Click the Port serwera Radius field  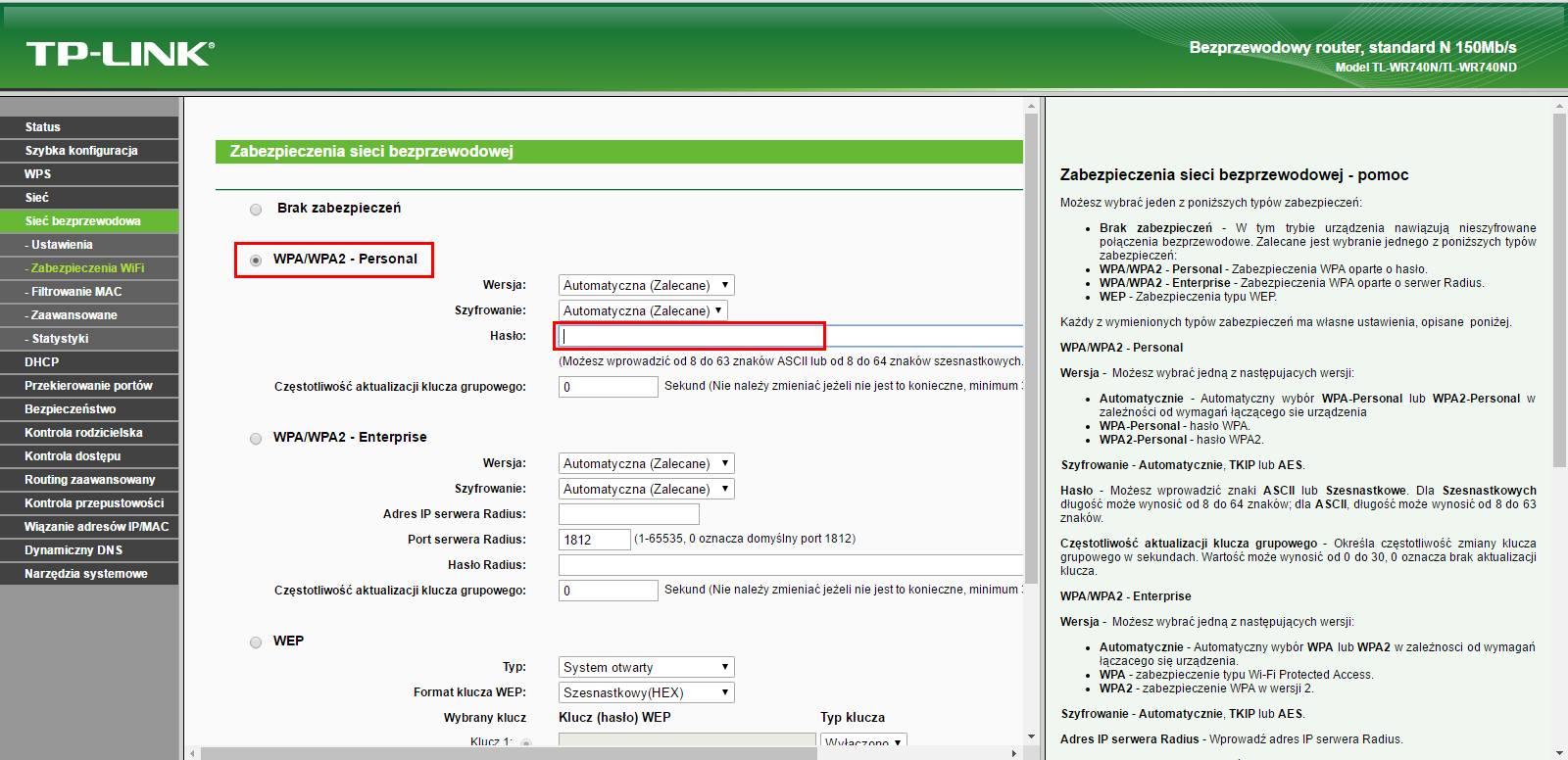click(x=595, y=540)
